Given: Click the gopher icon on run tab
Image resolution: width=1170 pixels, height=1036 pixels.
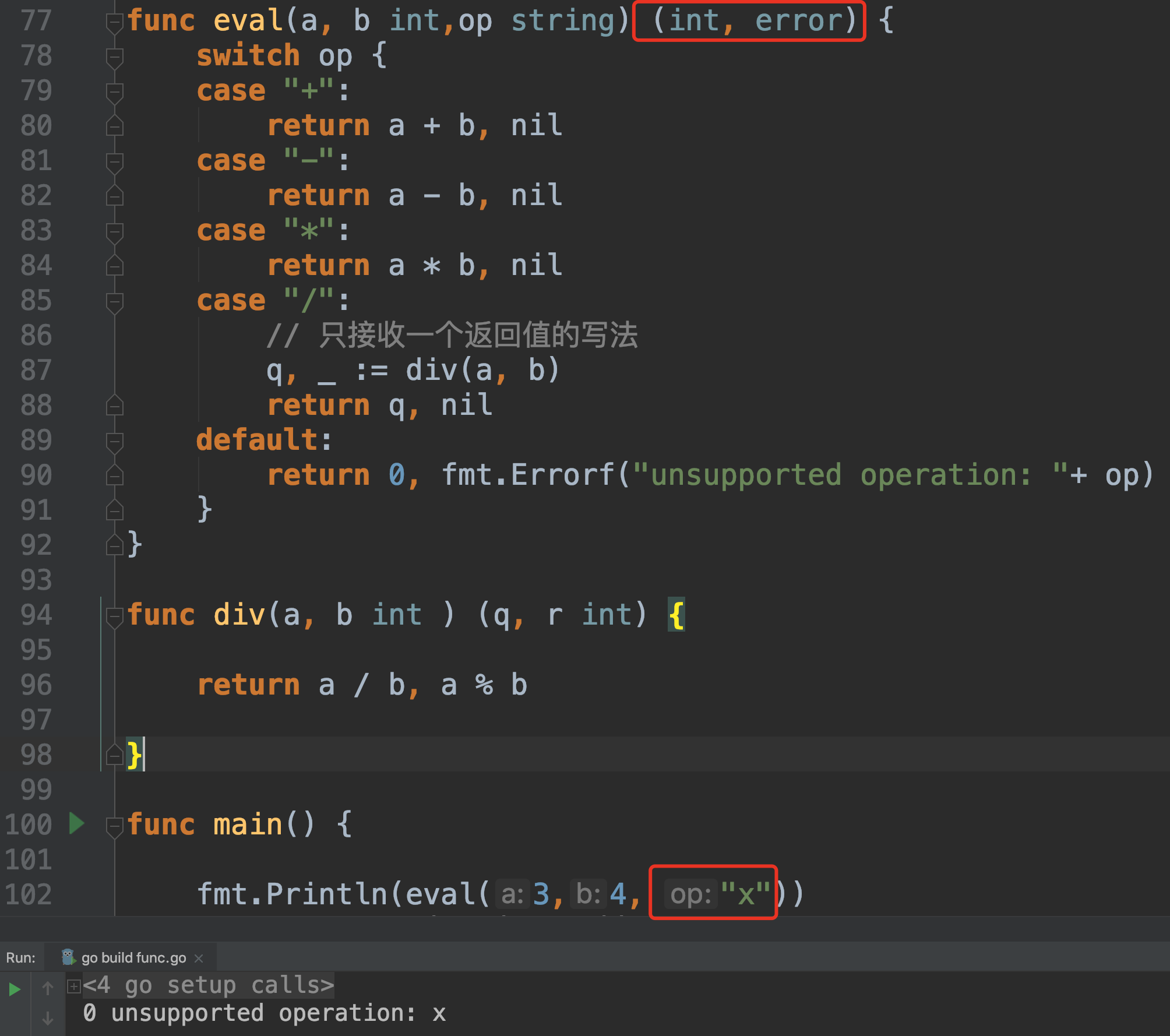Looking at the screenshot, I should pyautogui.click(x=68, y=957).
